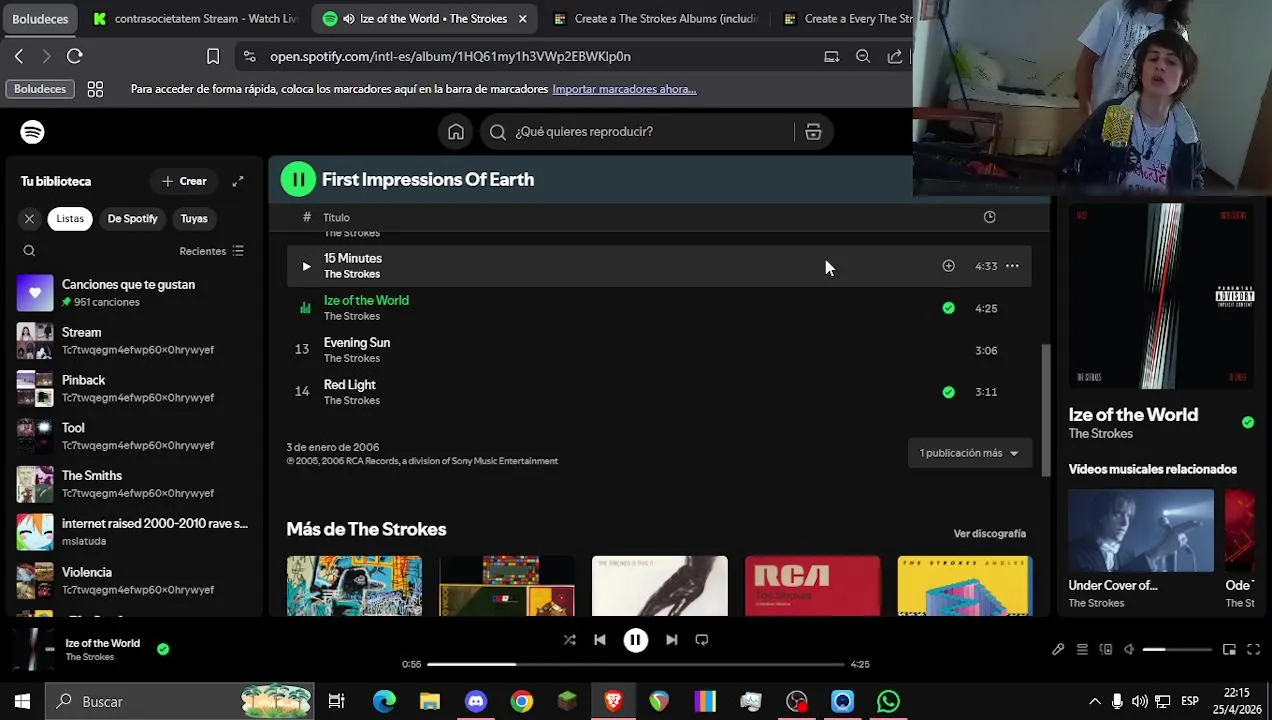Image resolution: width=1272 pixels, height=720 pixels.
Task: Click Ver discografía link
Action: [989, 534]
